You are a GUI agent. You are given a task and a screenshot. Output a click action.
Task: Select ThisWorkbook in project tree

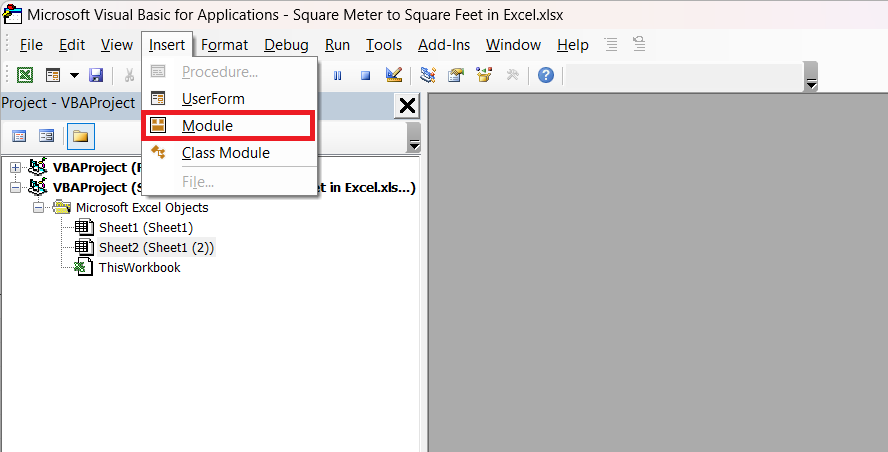(x=139, y=267)
